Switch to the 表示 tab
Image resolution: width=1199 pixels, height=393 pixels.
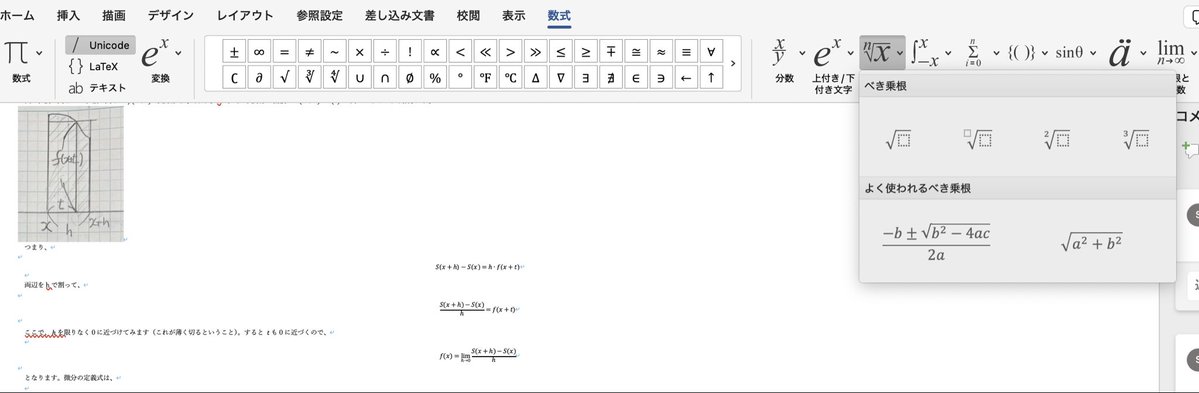(x=514, y=15)
